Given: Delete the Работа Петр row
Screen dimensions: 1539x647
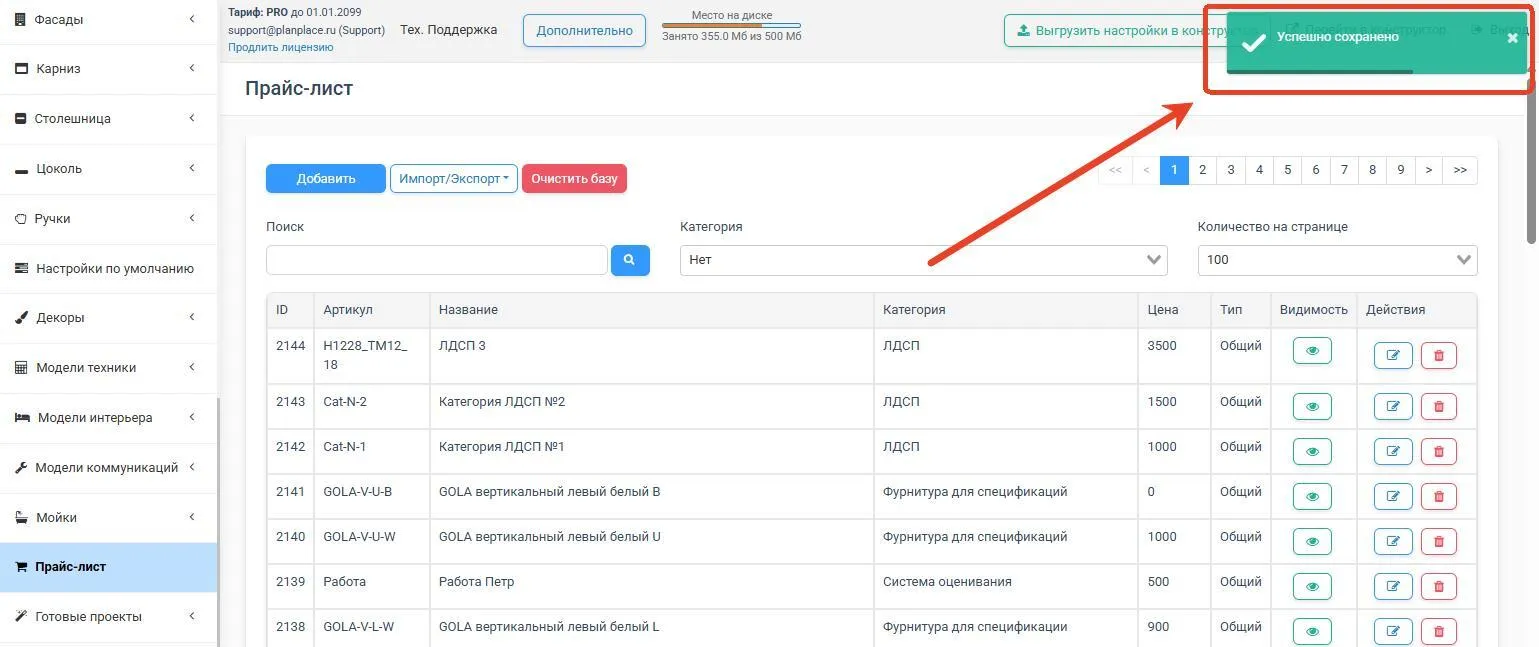Looking at the screenshot, I should [1439, 586].
